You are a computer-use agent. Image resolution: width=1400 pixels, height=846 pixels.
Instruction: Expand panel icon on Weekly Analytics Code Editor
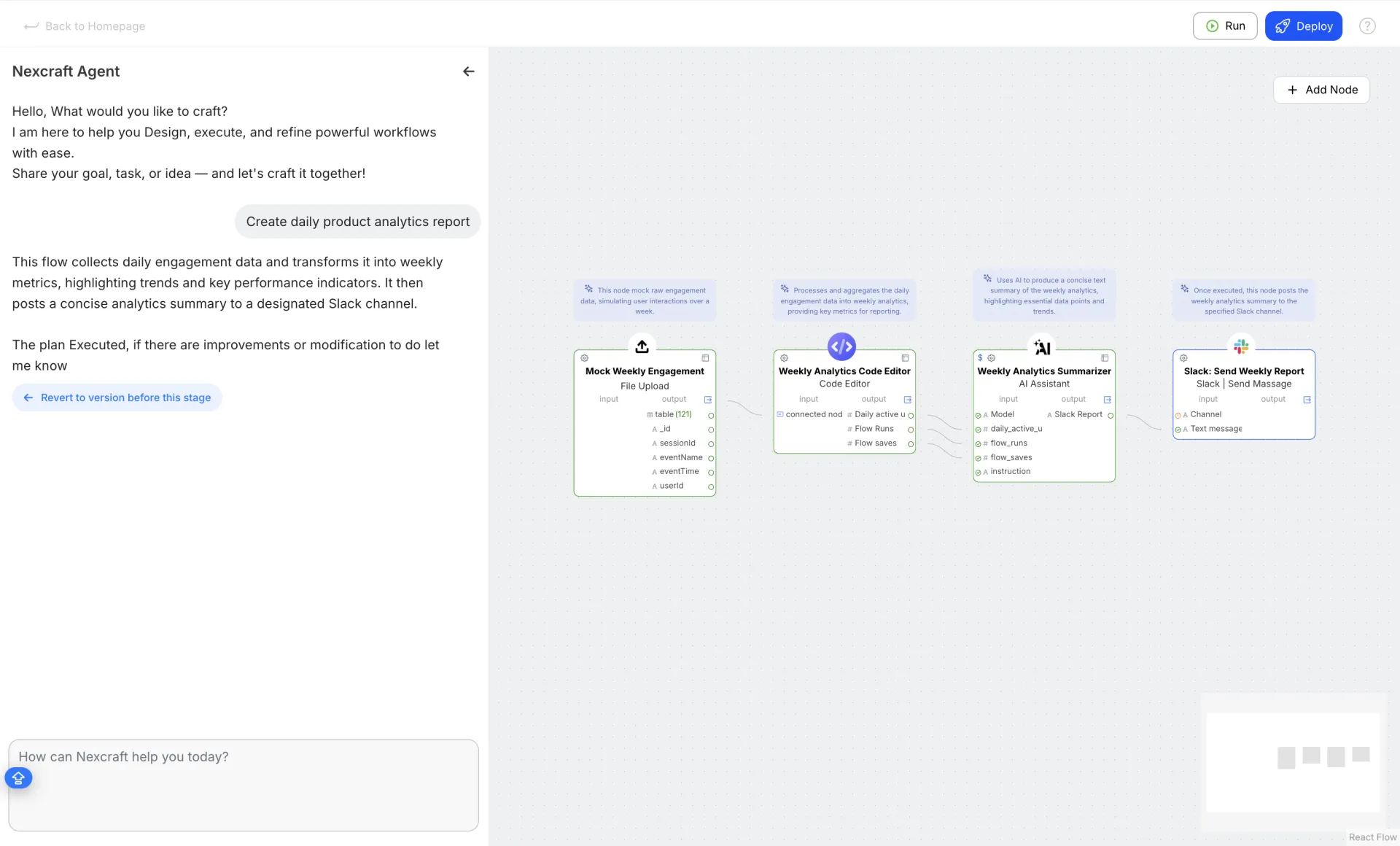(905, 358)
